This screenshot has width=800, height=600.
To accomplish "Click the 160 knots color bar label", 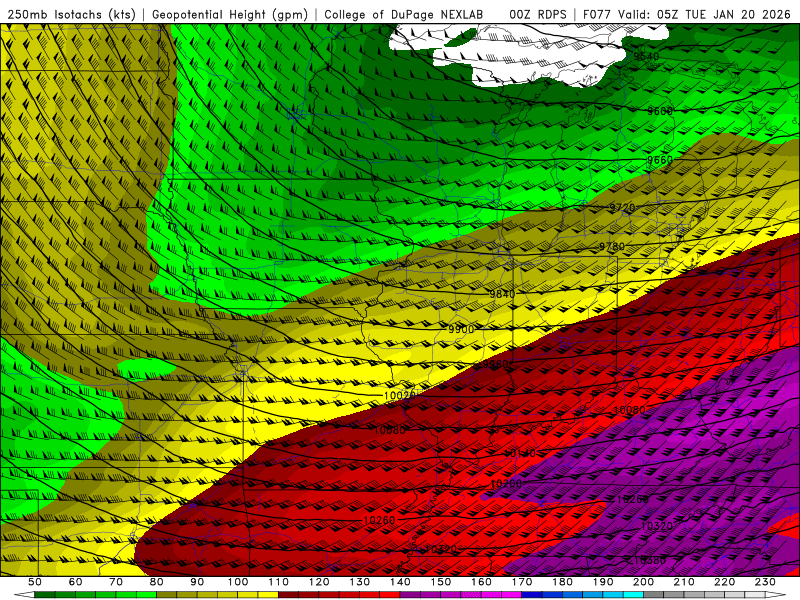I will click(x=481, y=582).
